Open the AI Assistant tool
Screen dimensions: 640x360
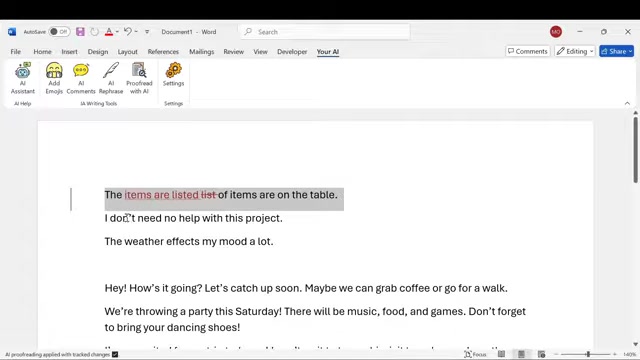22,78
